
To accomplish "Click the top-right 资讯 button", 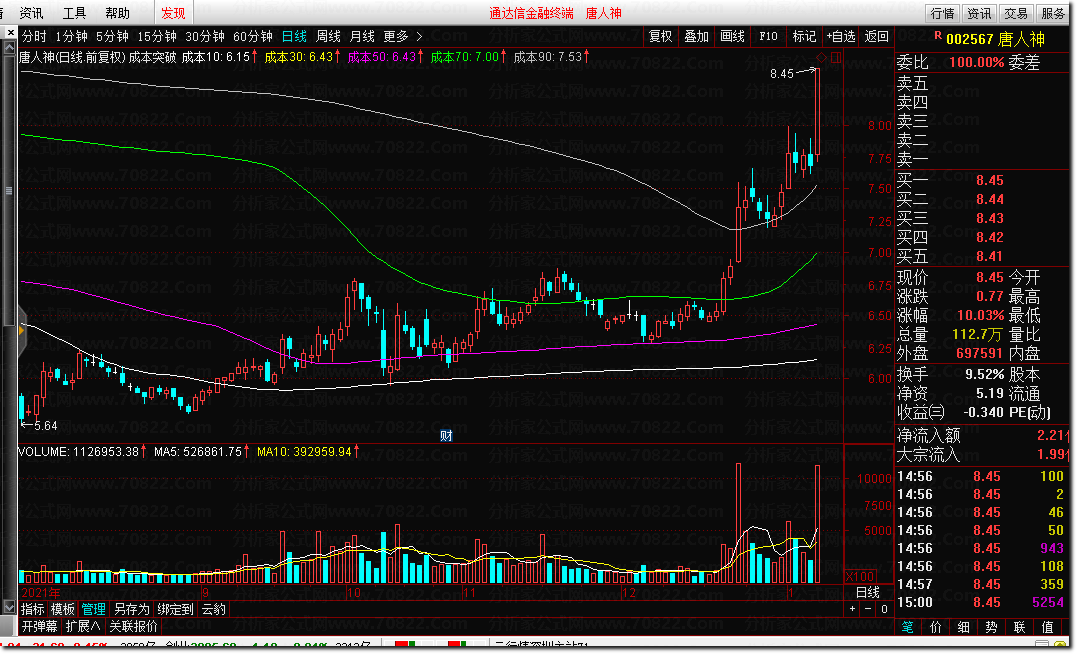I will [x=979, y=13].
